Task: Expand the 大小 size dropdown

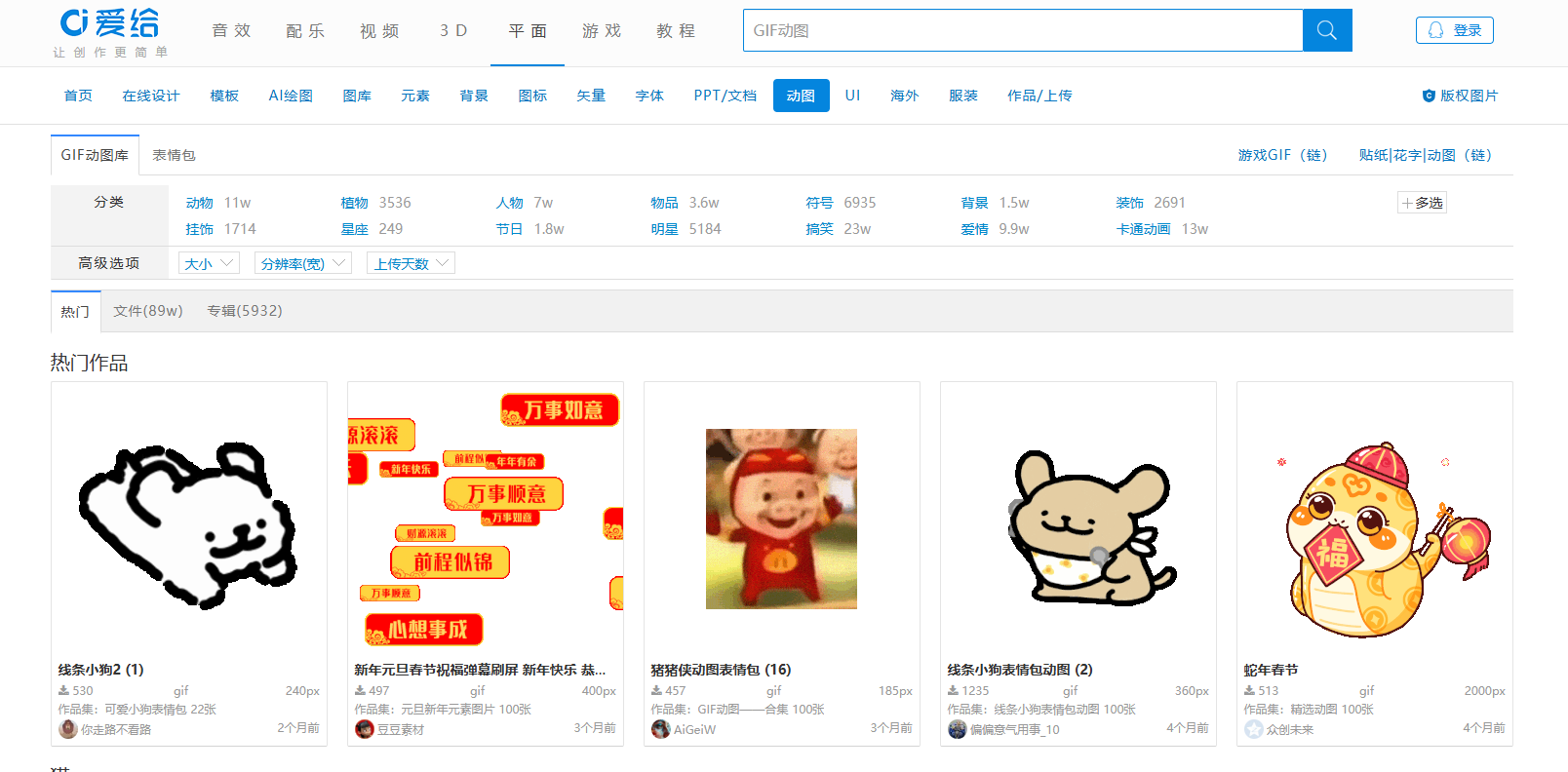Action: 209,263
